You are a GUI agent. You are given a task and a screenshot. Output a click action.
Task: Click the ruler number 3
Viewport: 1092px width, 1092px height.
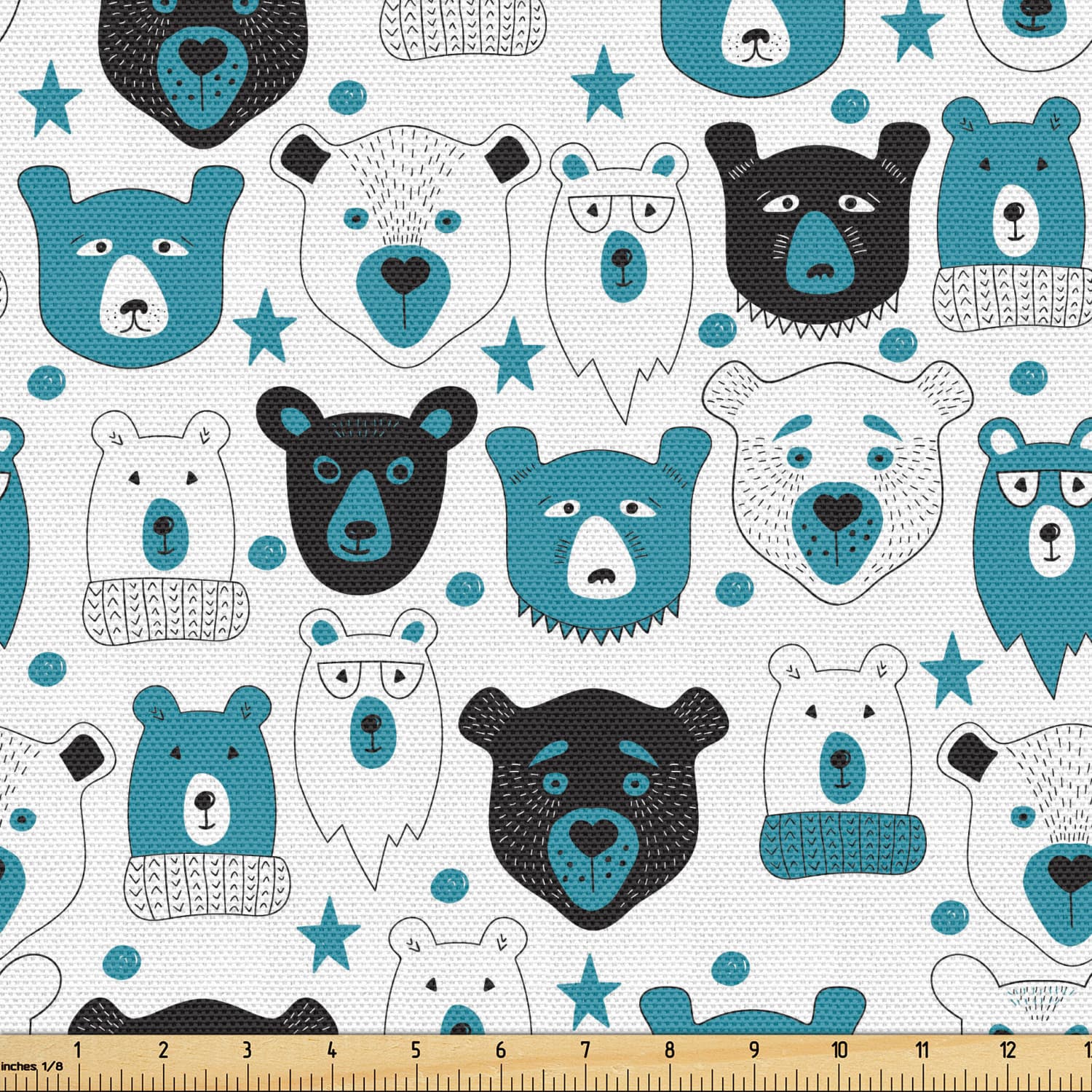tap(247, 1050)
